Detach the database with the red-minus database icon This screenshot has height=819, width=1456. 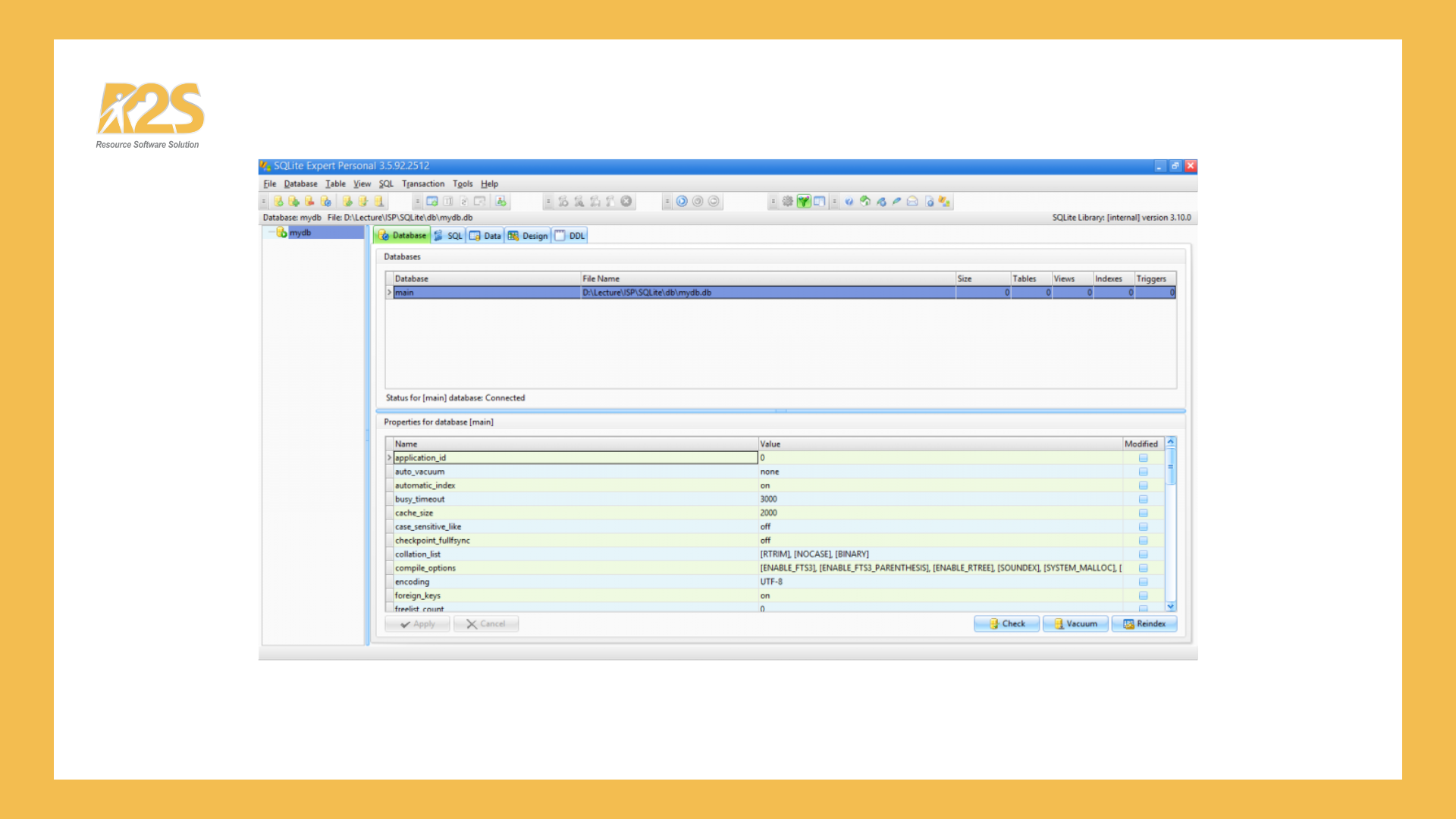309,201
